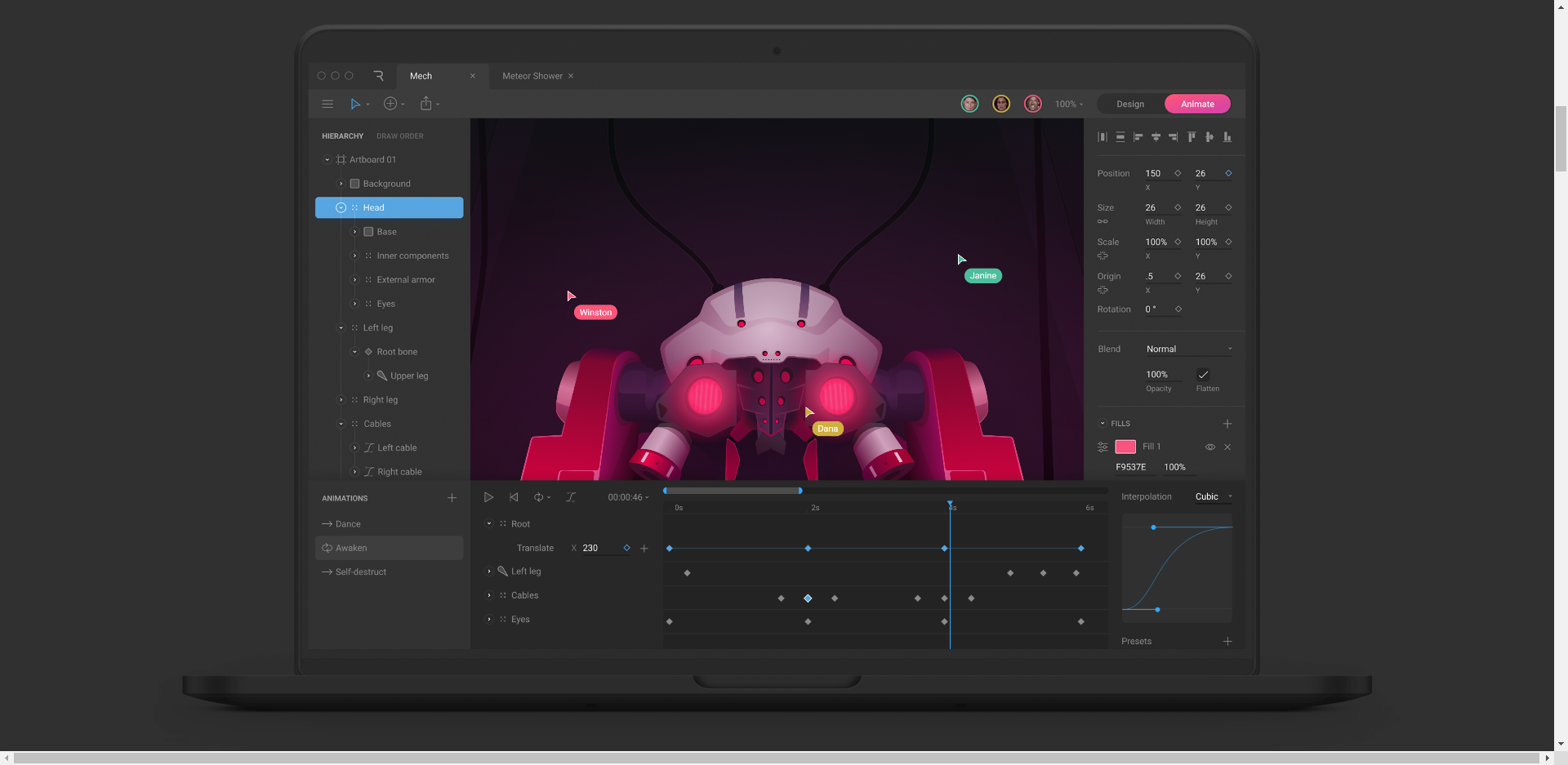Click the pink-ringed collaborator avatar
This screenshot has height=765, width=1568.
pos(1033,104)
